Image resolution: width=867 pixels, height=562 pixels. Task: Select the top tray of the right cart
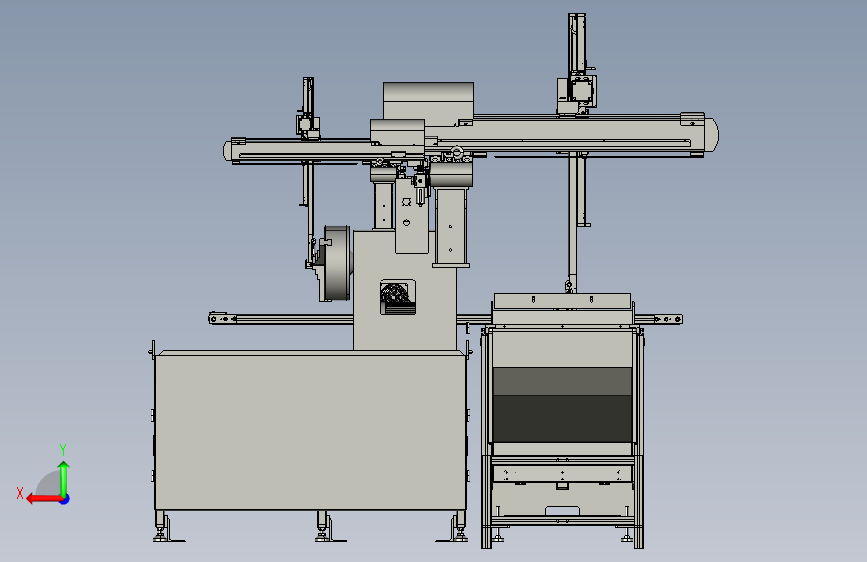(x=562, y=301)
